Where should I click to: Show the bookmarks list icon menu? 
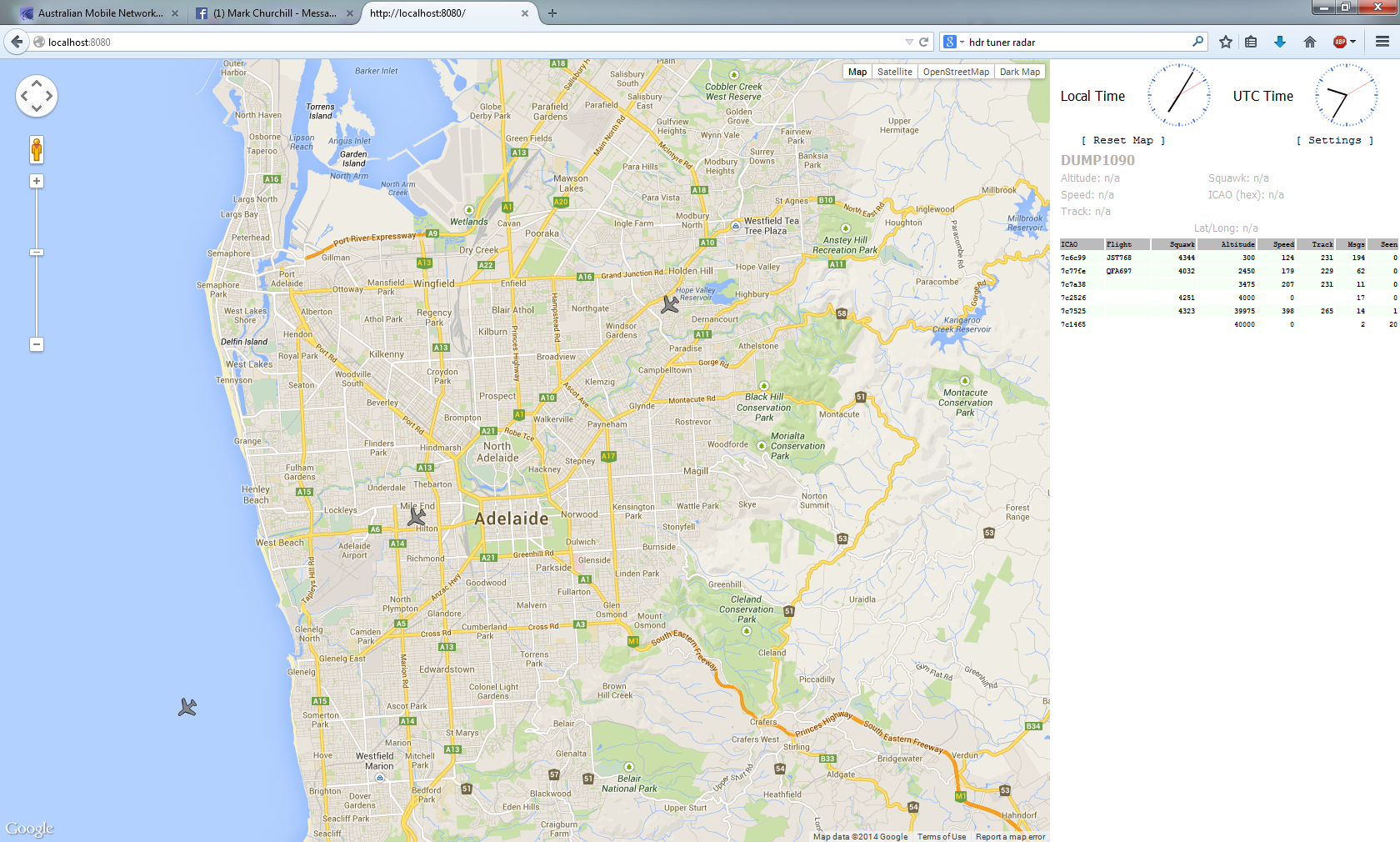(x=1251, y=42)
